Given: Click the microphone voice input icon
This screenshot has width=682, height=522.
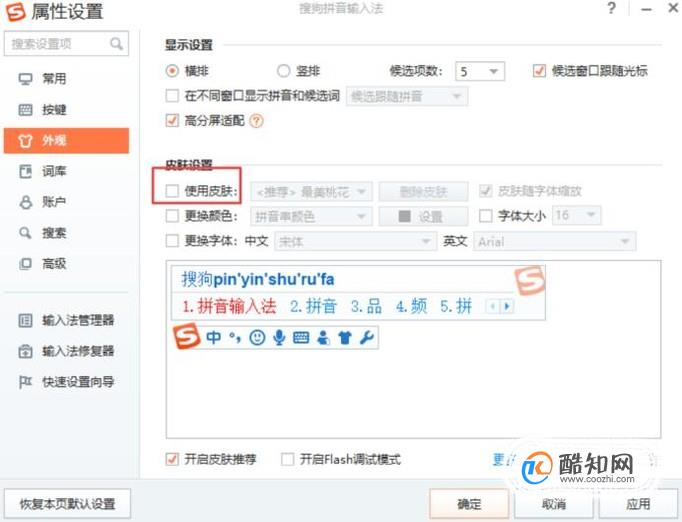Looking at the screenshot, I should click(279, 338).
